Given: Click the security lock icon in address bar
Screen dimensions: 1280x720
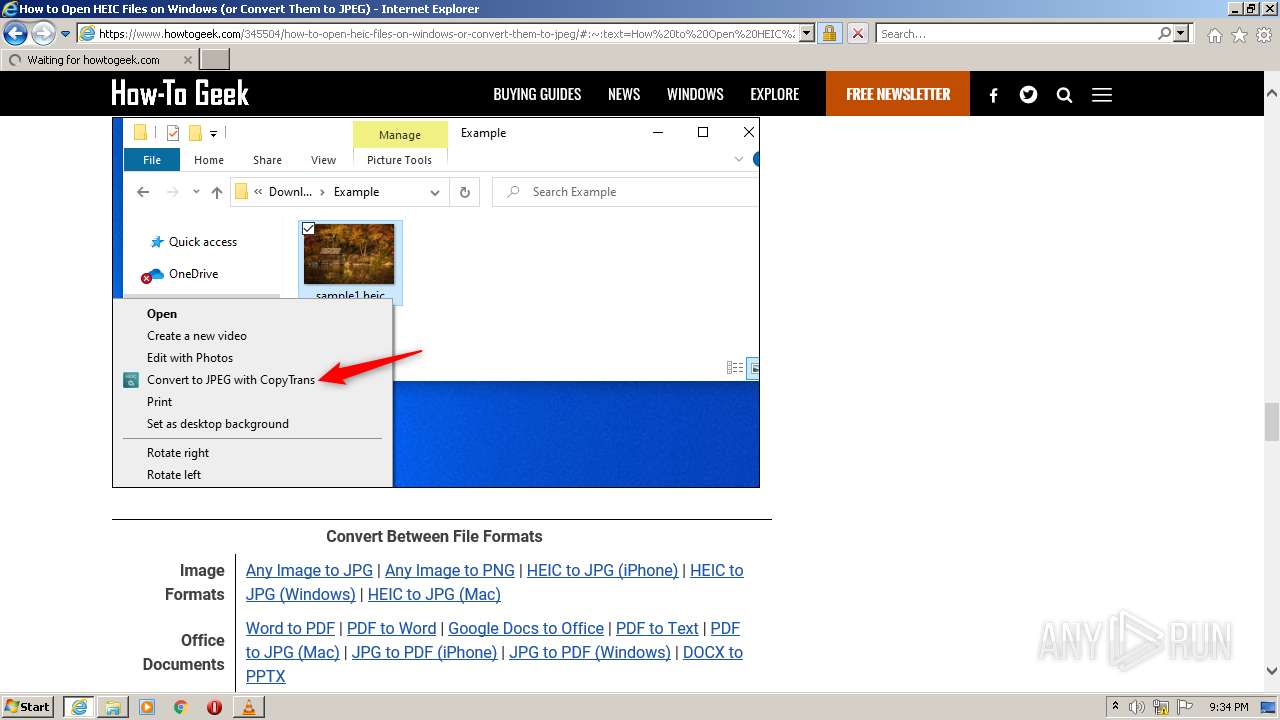Looking at the screenshot, I should 829,34.
